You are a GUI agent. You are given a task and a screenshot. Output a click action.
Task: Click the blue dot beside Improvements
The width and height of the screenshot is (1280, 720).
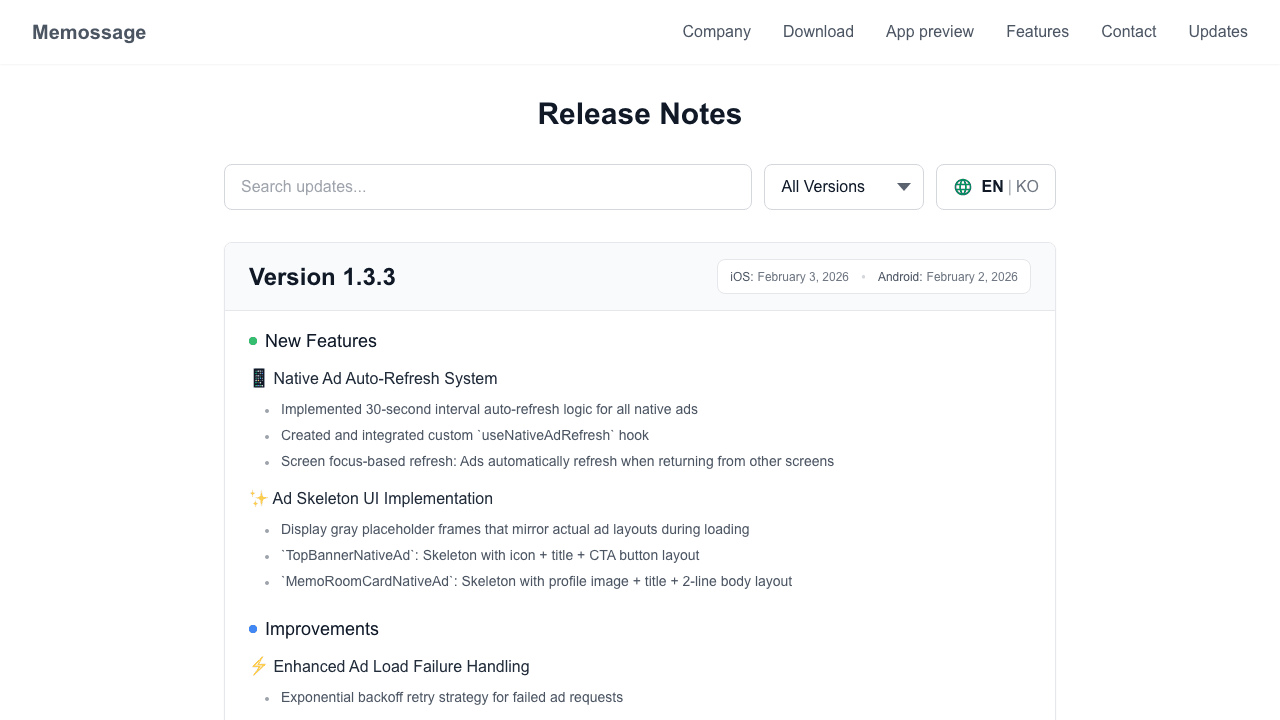[252, 629]
